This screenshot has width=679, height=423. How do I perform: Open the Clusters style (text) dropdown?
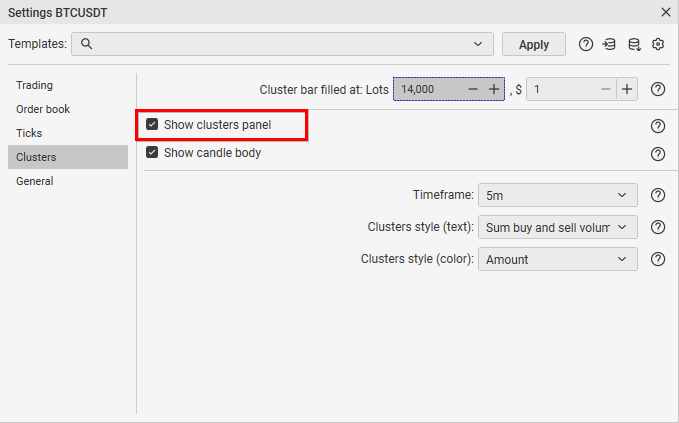coord(558,227)
